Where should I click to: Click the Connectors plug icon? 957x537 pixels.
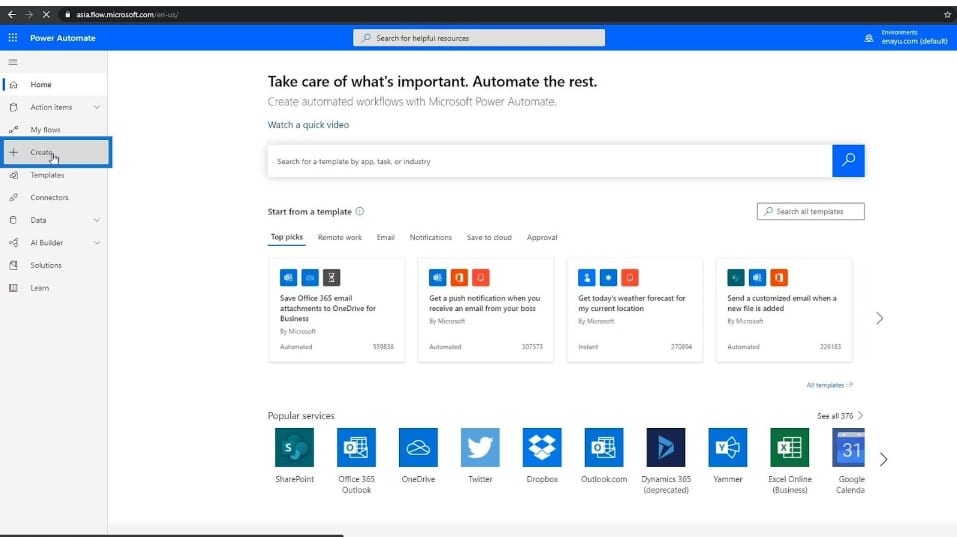[x=13, y=198]
